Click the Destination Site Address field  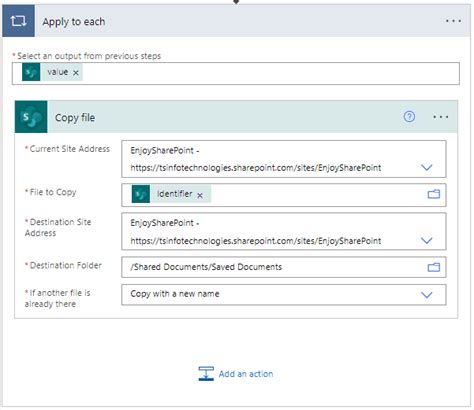[284, 232]
